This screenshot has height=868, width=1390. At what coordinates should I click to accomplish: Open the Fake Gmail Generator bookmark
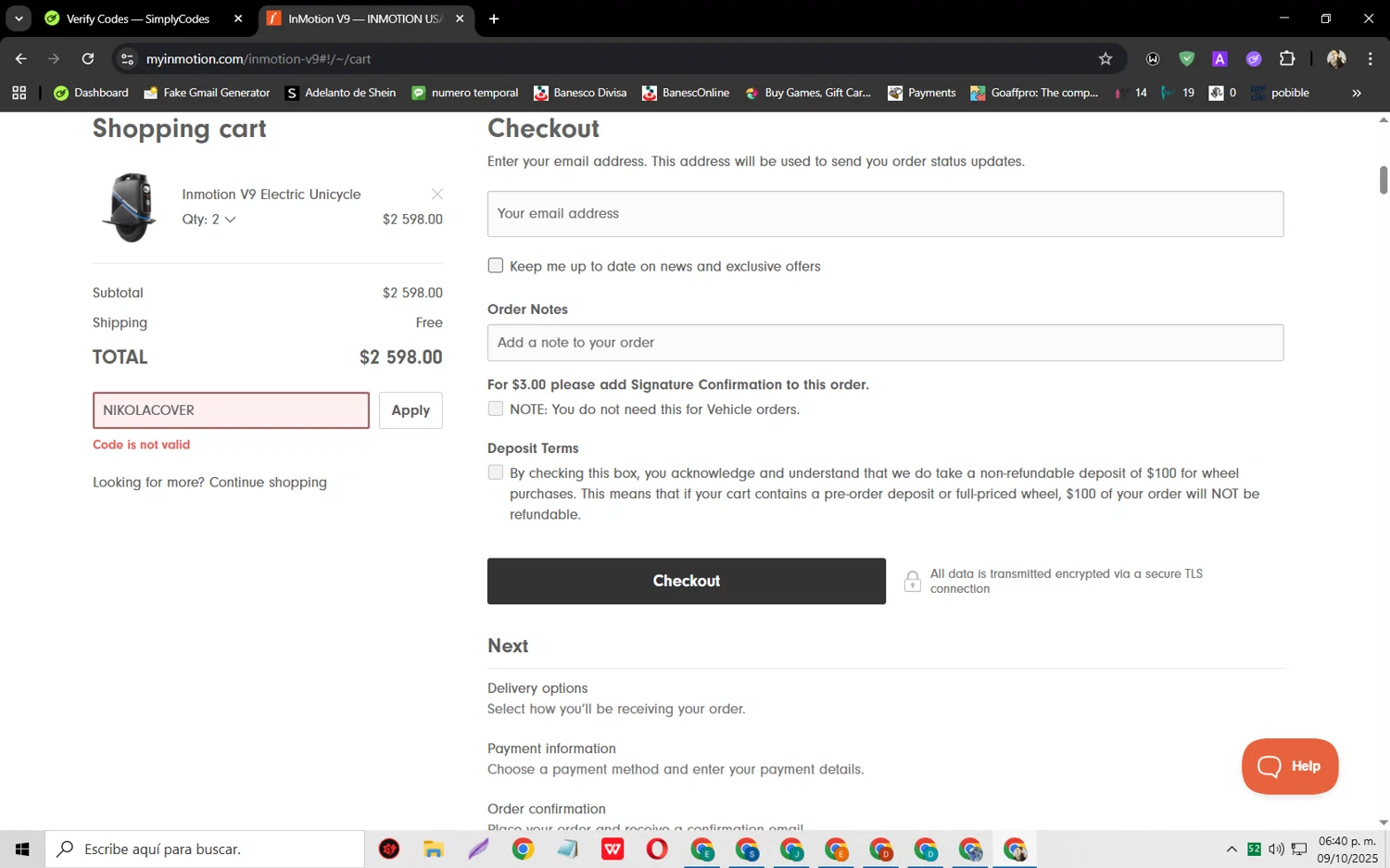pos(207,93)
